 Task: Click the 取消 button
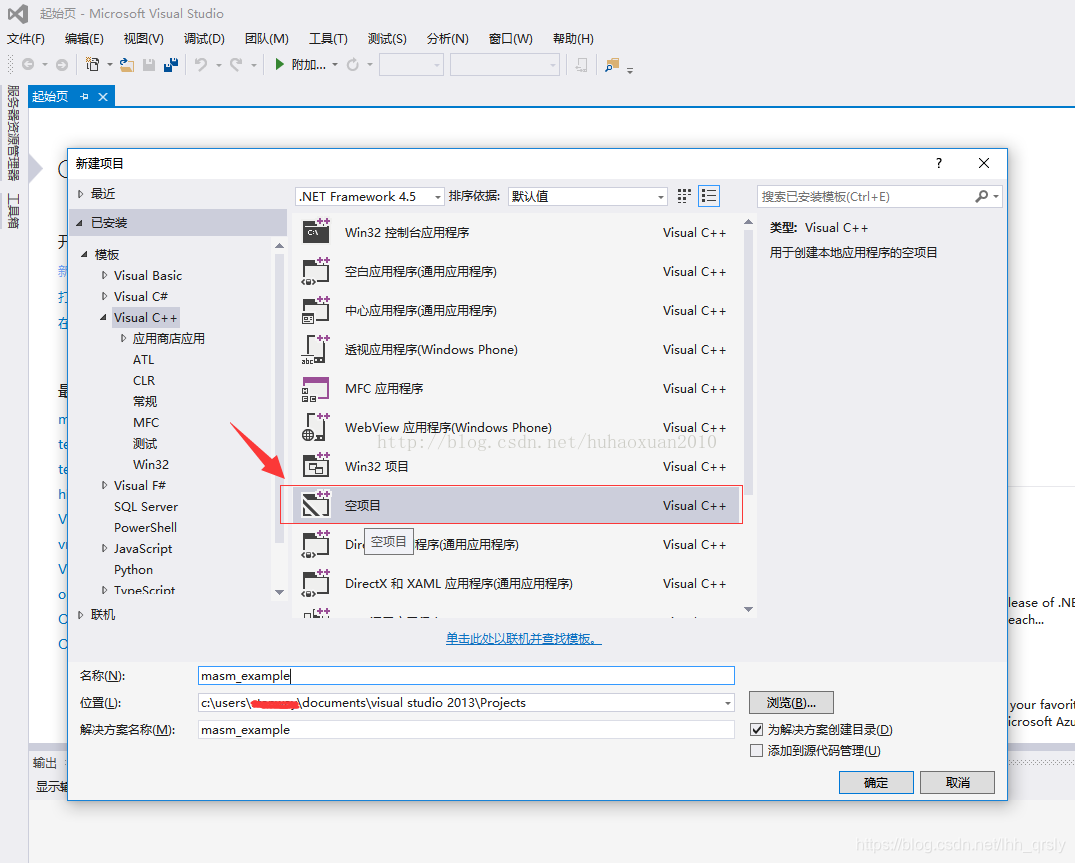pyautogui.click(x=957, y=783)
